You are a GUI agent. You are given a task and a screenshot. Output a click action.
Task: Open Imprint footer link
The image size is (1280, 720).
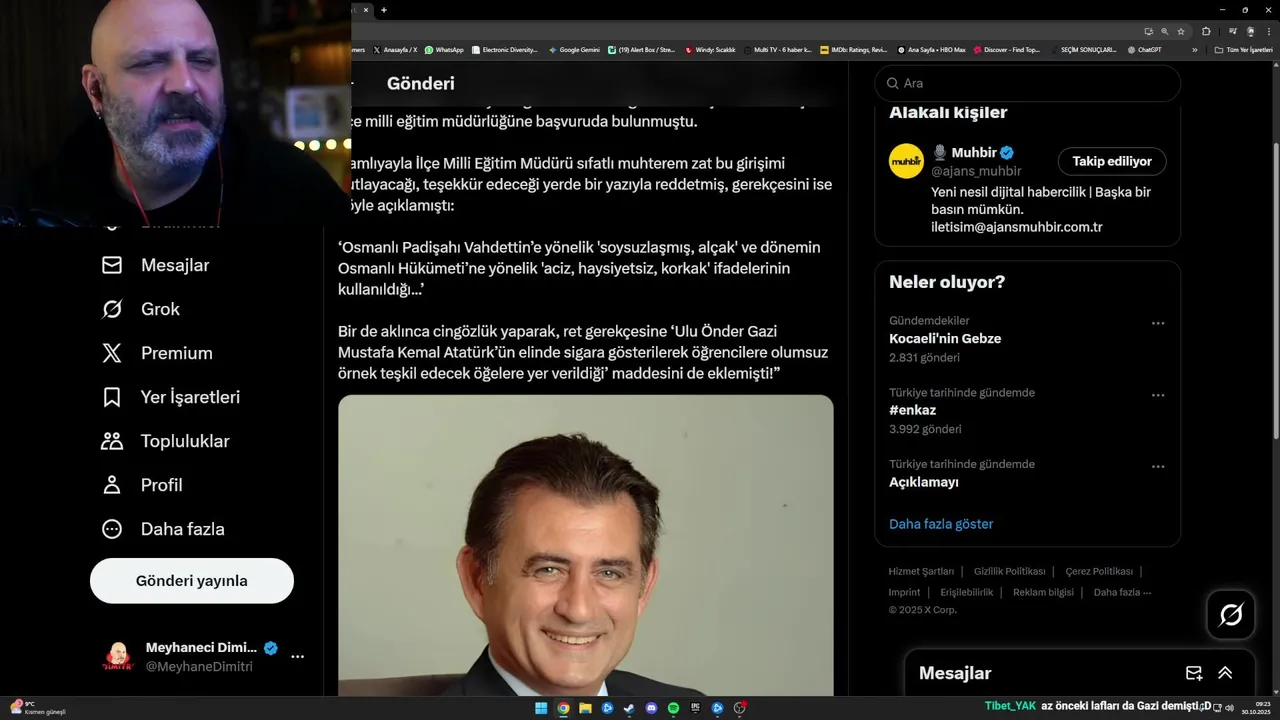[x=904, y=592]
